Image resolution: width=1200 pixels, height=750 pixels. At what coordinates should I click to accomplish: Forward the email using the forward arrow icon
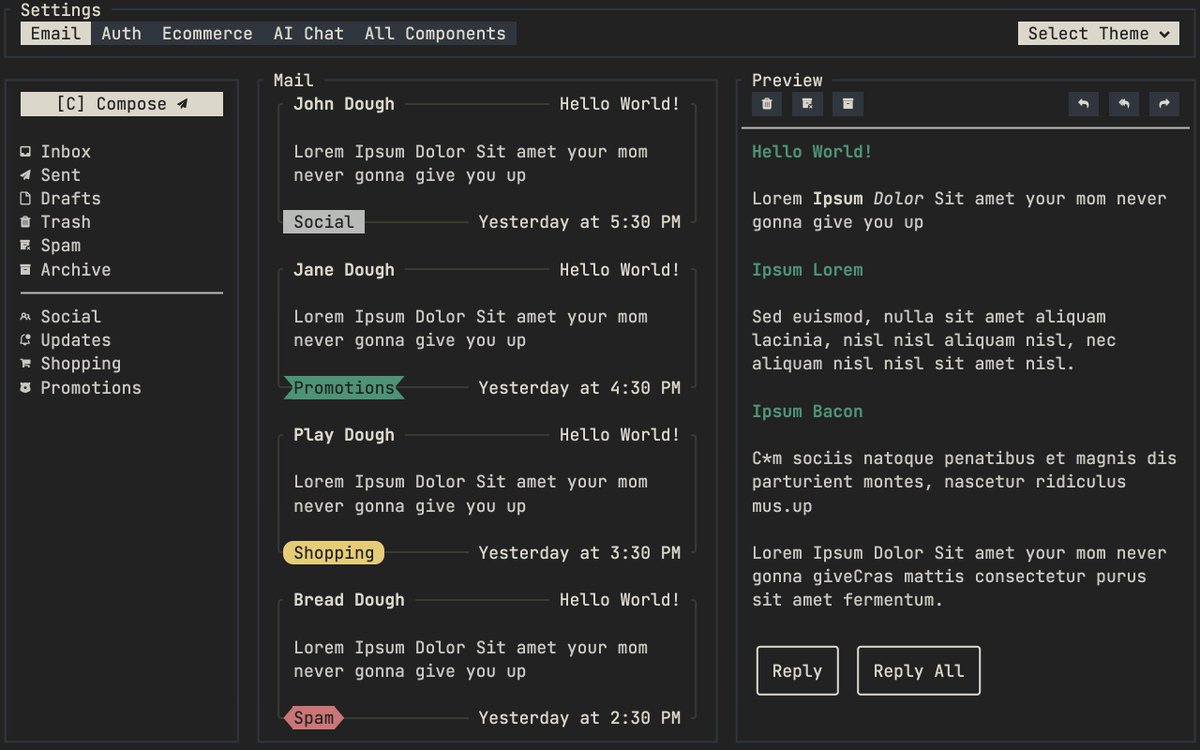pyautogui.click(x=1163, y=103)
